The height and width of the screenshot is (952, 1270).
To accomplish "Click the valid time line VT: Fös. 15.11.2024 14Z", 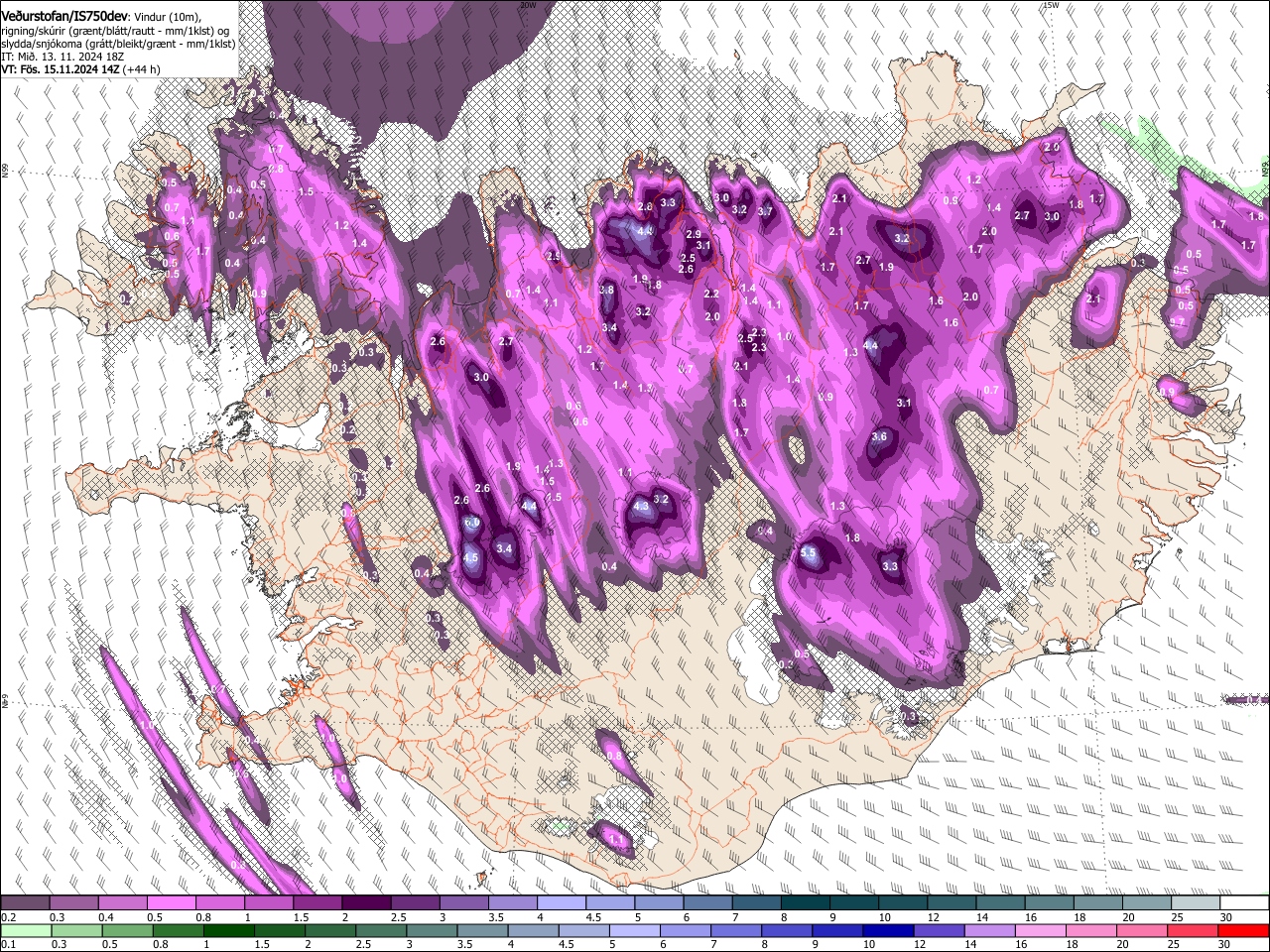I will tap(62, 69).
